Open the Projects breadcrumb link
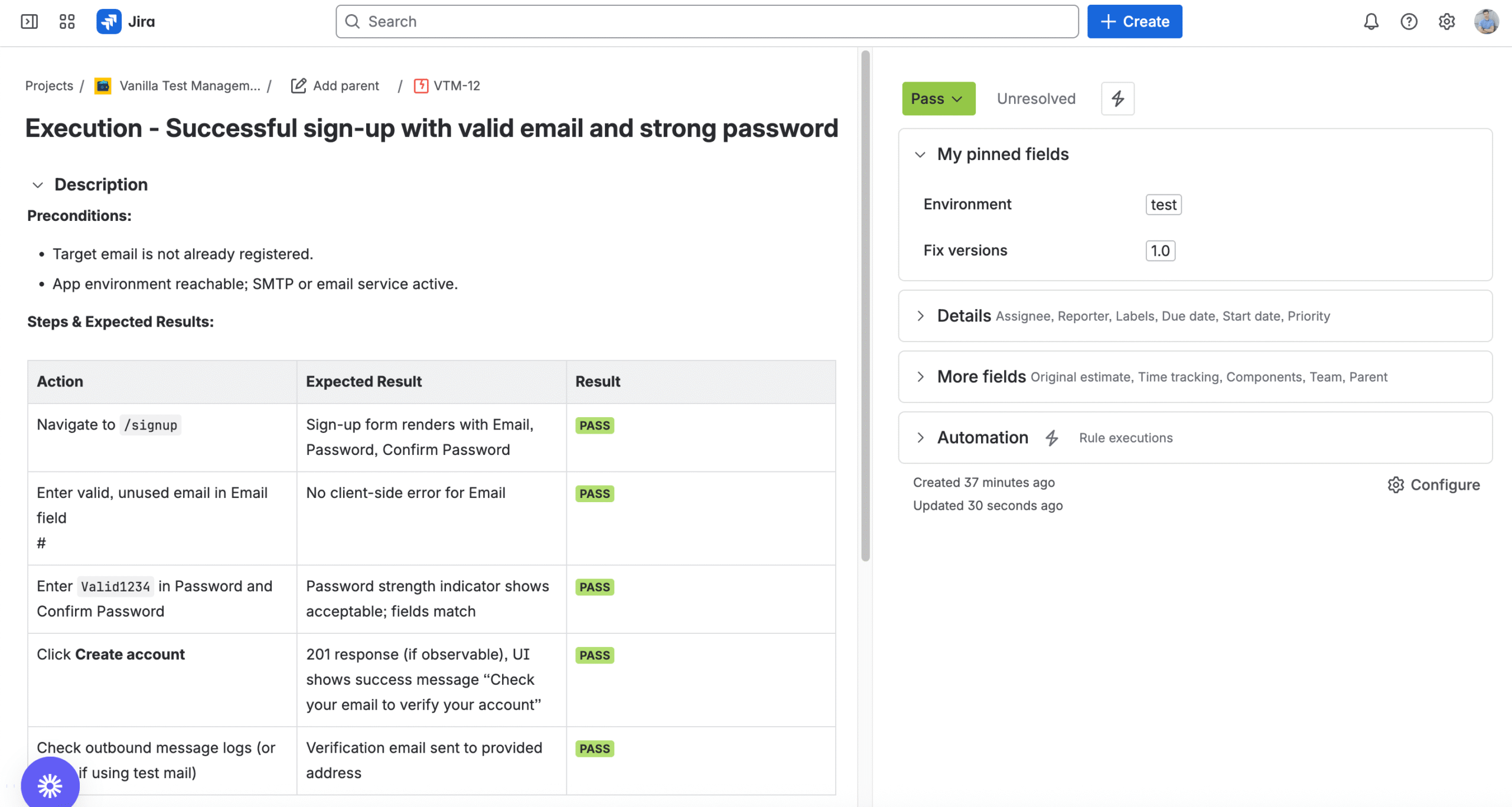This screenshot has height=807, width=1512. (x=49, y=86)
